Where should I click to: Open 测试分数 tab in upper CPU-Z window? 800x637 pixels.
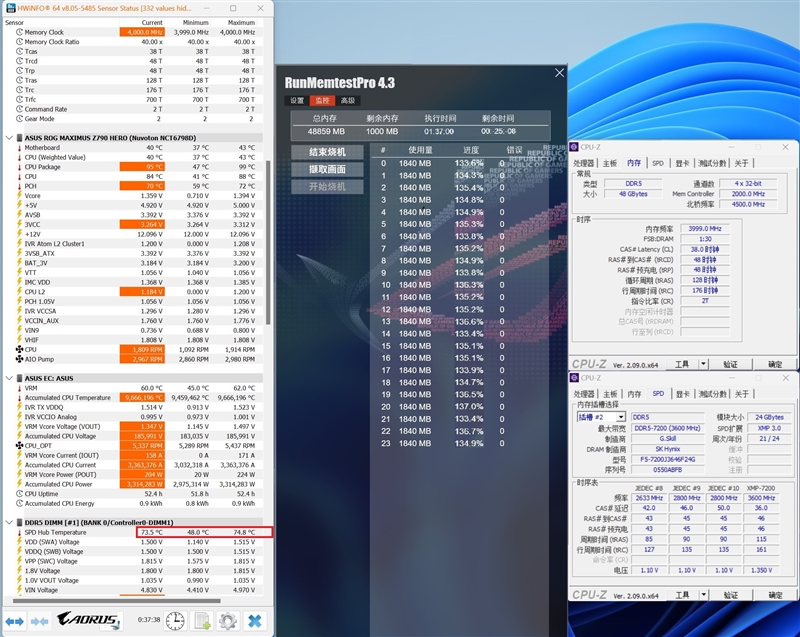[712, 163]
